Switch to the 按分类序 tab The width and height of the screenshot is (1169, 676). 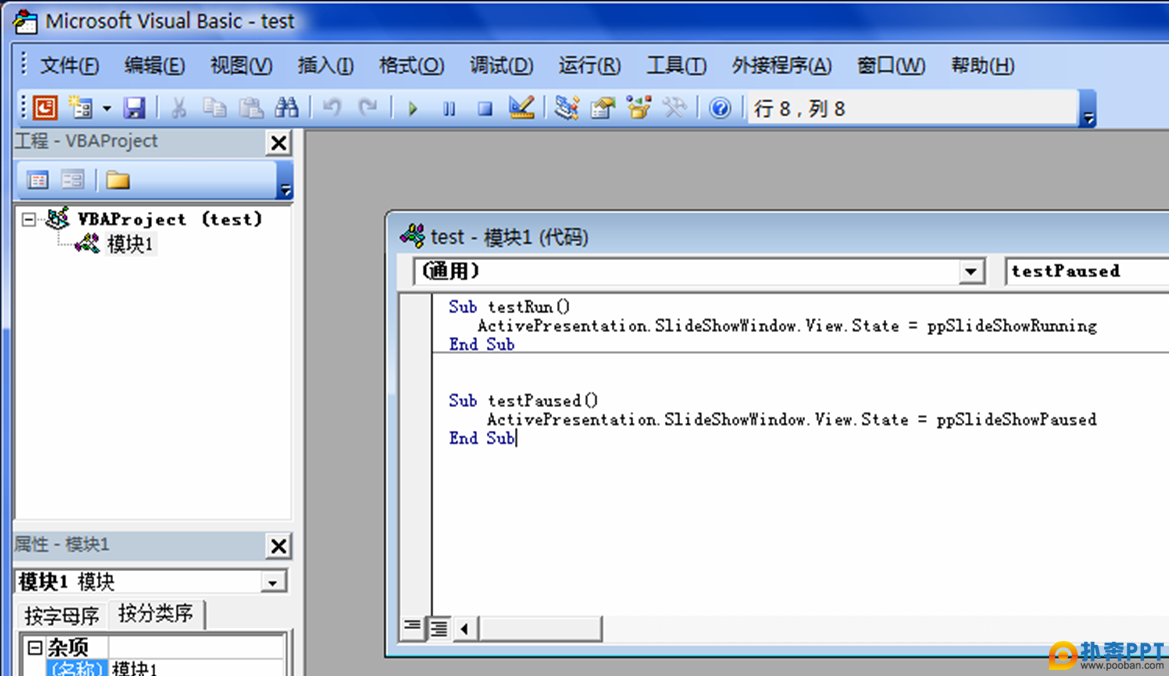pyautogui.click(x=156, y=613)
